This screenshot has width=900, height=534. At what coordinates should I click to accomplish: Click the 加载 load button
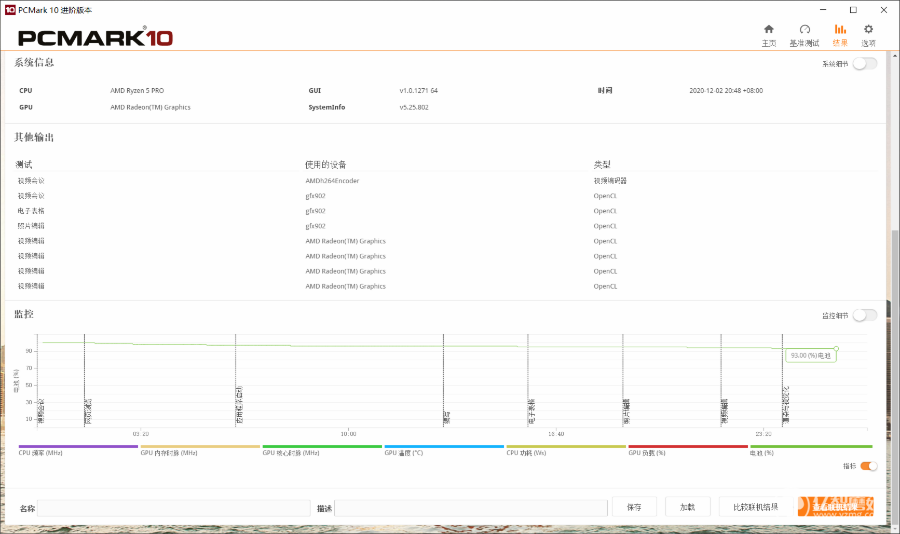pyautogui.click(x=687, y=507)
